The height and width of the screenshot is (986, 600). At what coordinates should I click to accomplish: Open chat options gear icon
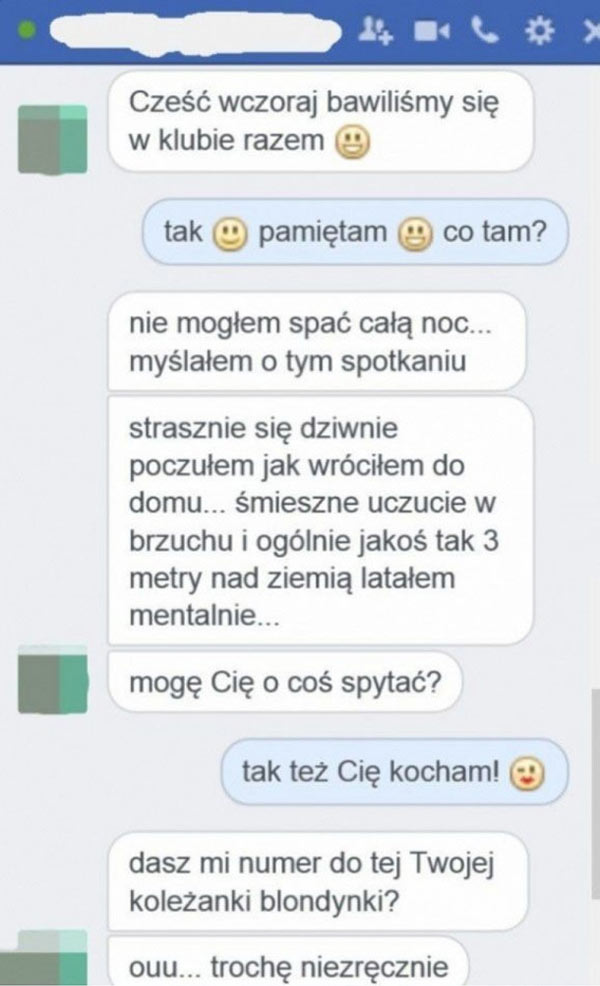coord(539,30)
